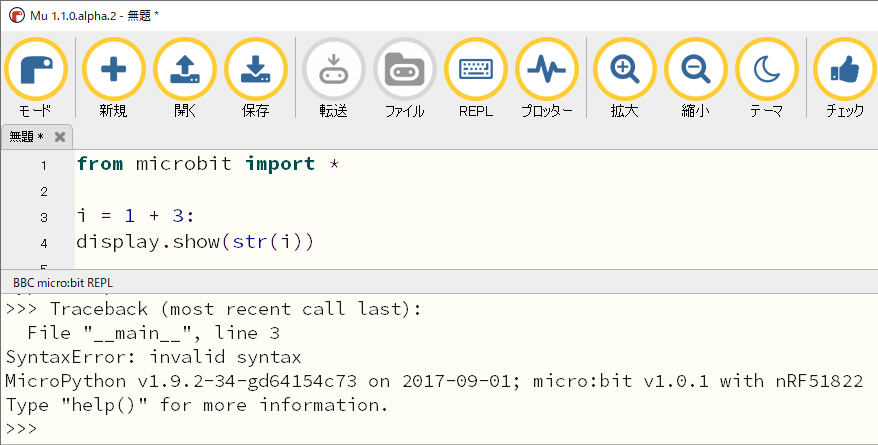
Task: Click line number 3 in gutter
Action: pyautogui.click(x=44, y=217)
